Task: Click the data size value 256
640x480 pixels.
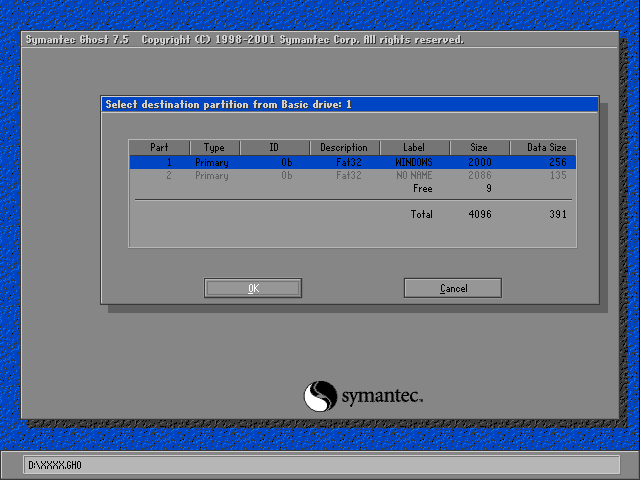Action: tap(558, 162)
